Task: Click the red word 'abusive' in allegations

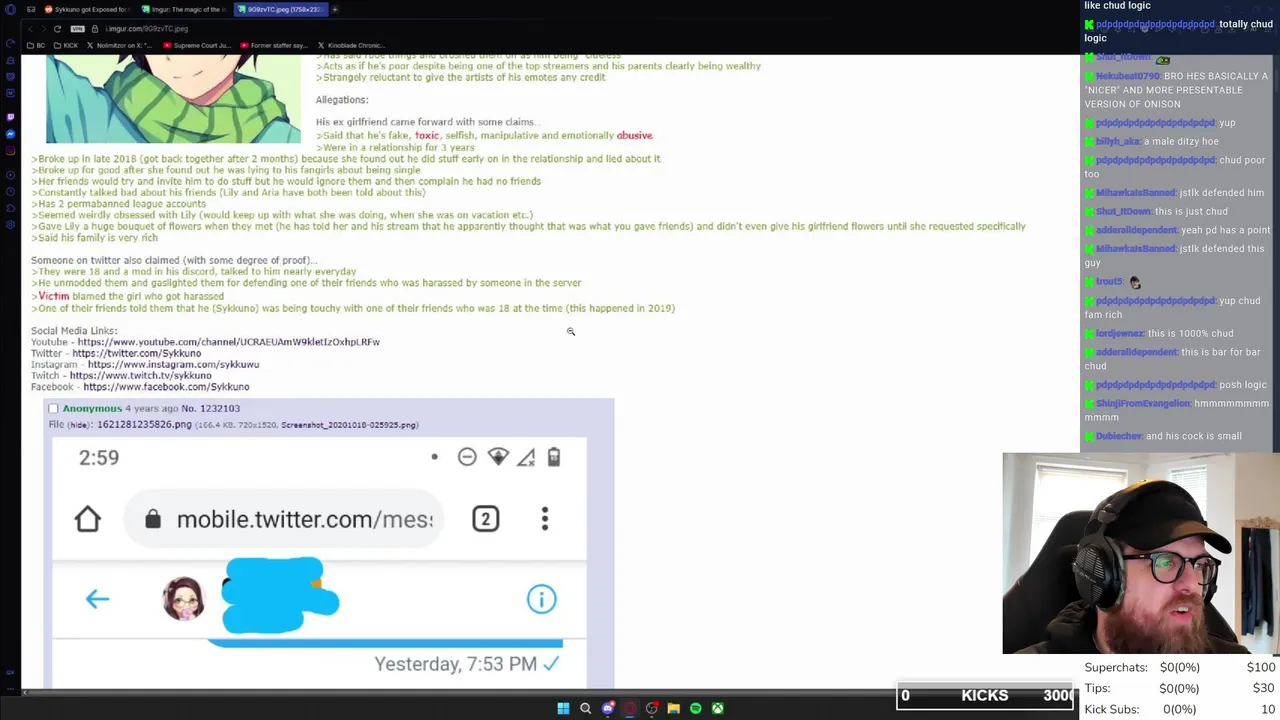Action: 634,136
